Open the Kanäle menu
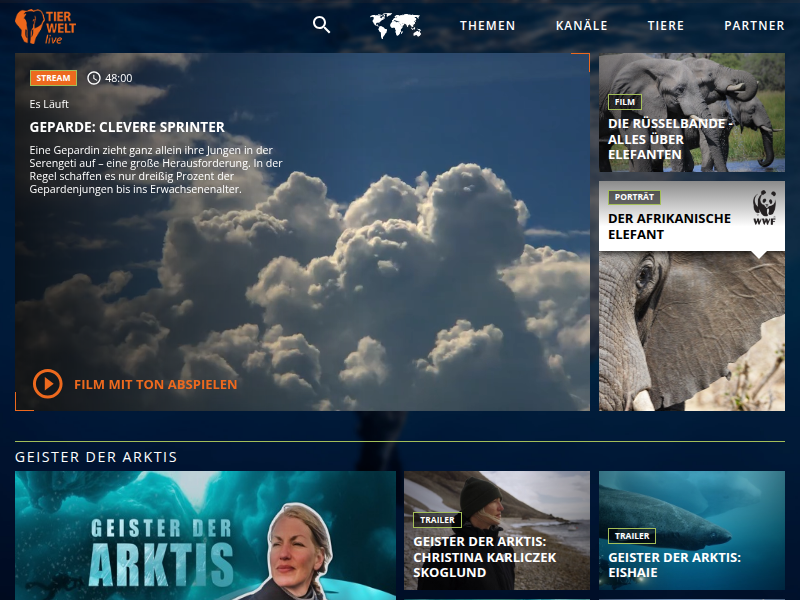The height and width of the screenshot is (600, 800). pyautogui.click(x=581, y=26)
